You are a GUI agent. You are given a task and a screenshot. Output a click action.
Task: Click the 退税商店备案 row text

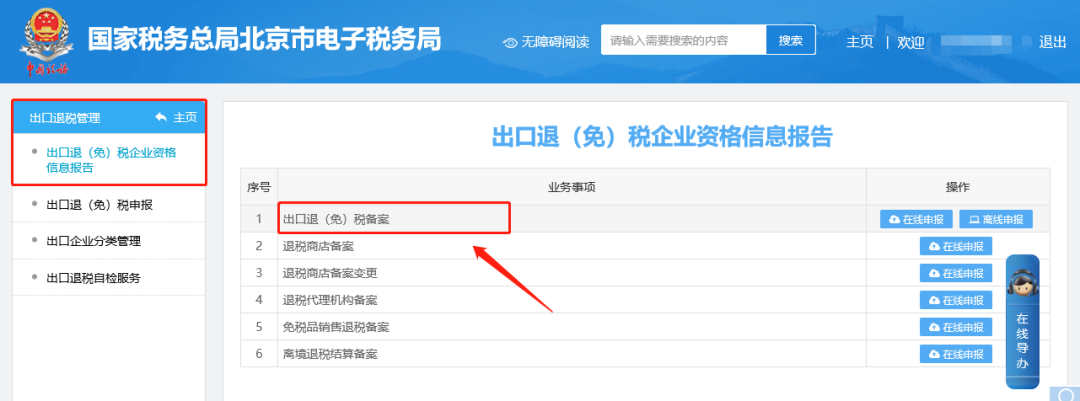(x=318, y=246)
